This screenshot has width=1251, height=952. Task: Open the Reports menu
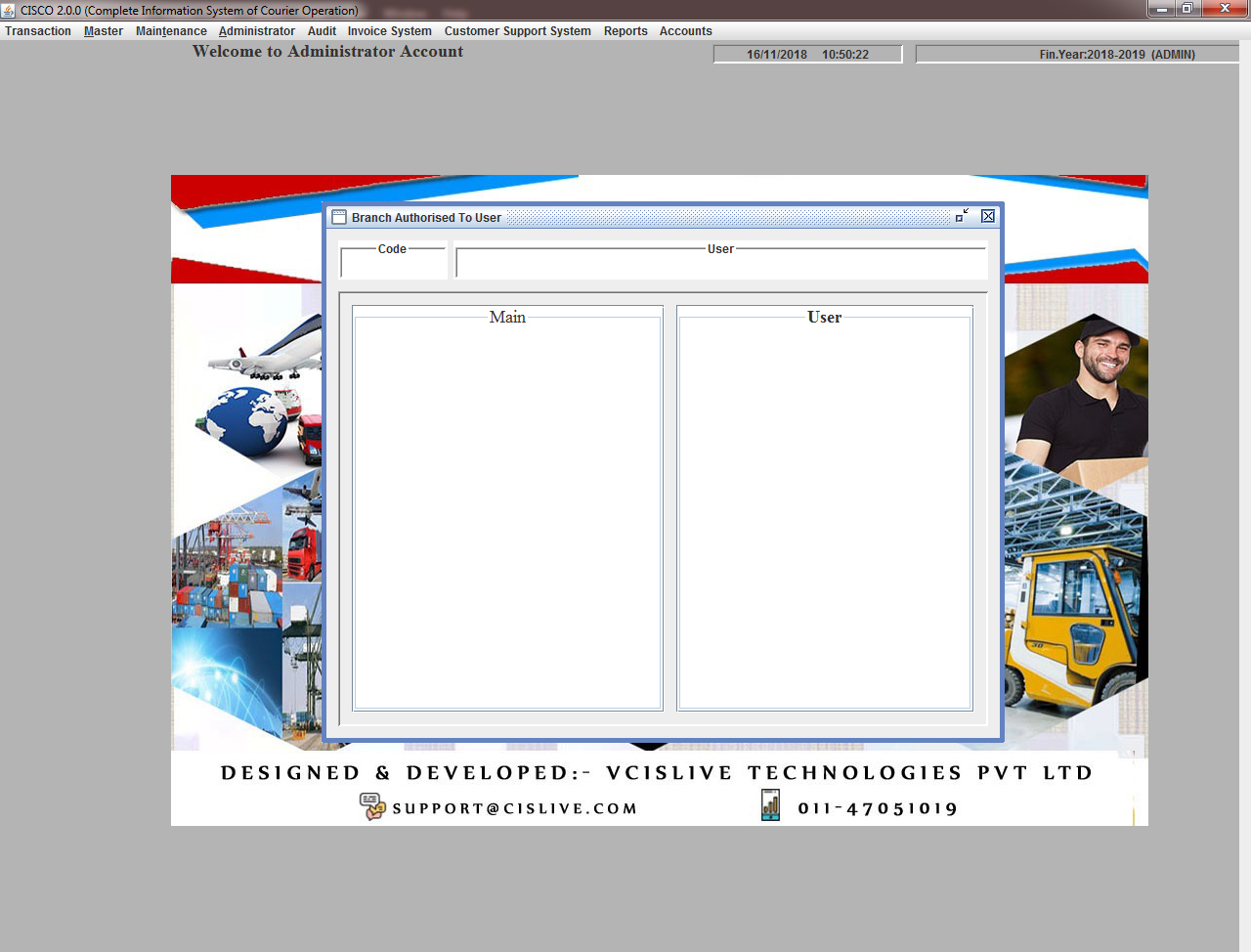625,31
